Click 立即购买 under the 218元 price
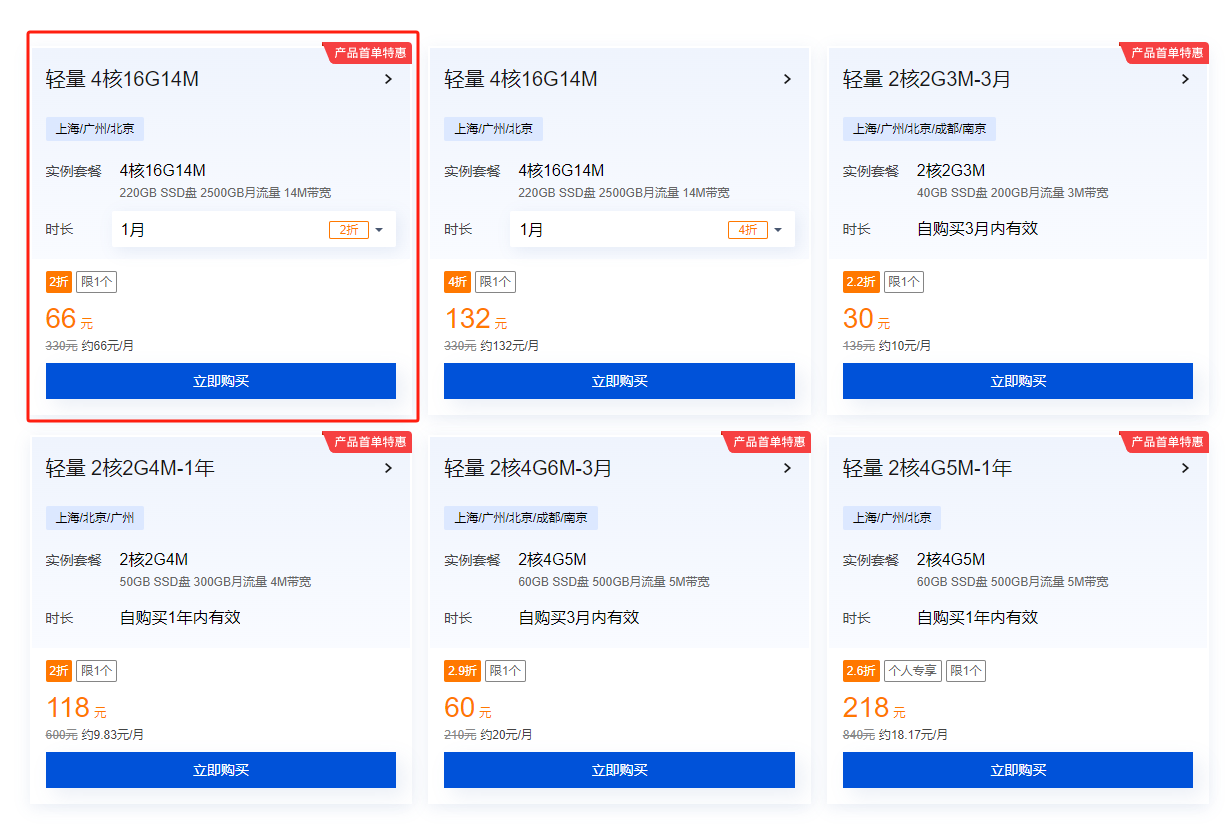Screen dimensions: 1231x832 [1017, 770]
